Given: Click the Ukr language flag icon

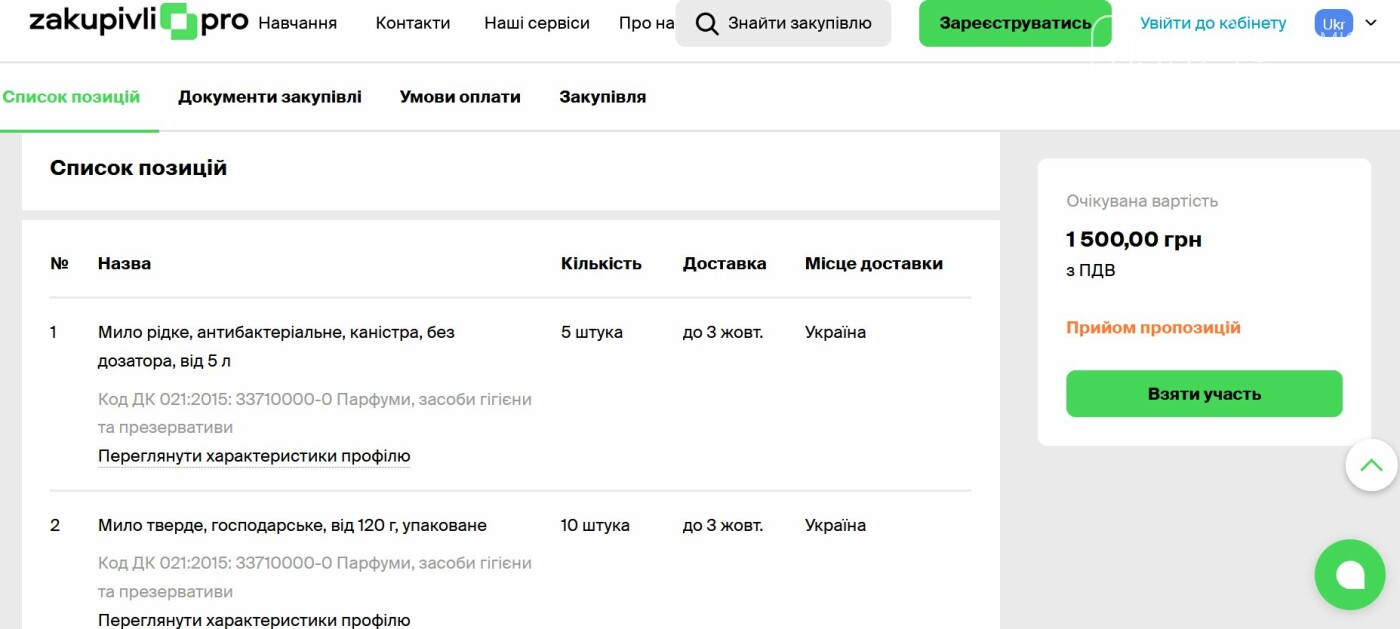Looking at the screenshot, I should click(x=1333, y=24).
